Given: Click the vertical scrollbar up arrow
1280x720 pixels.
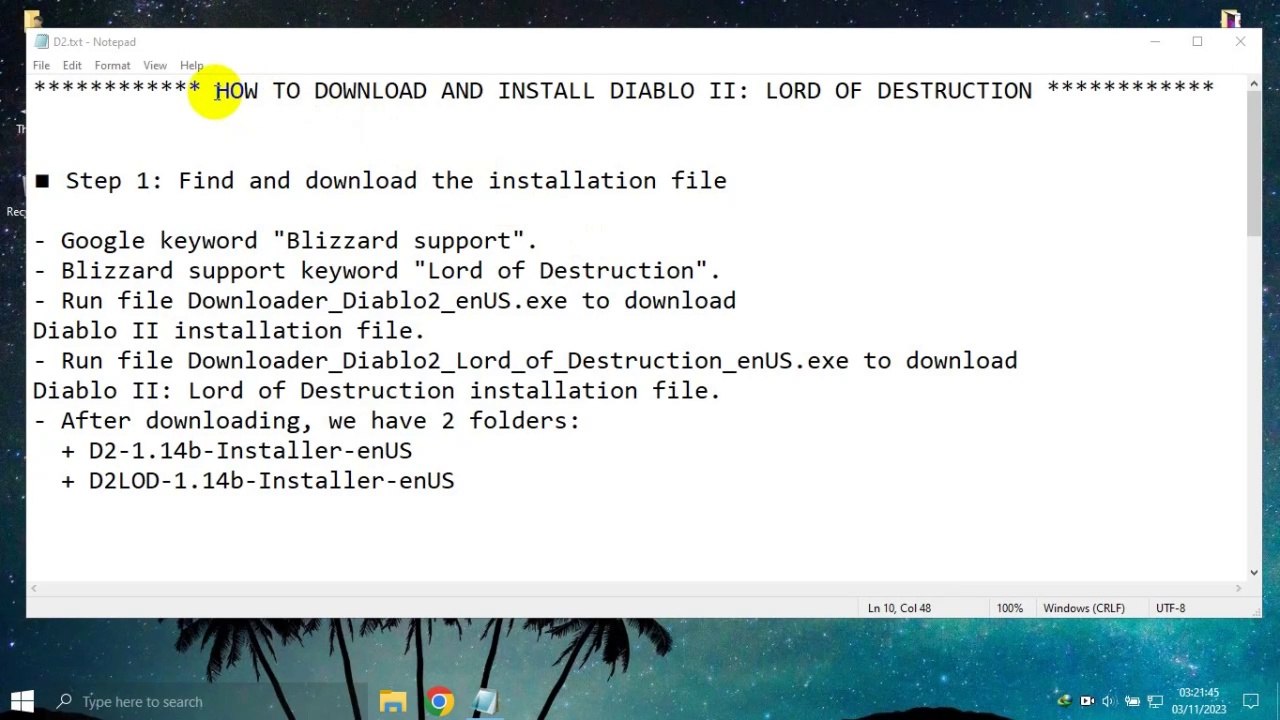Looking at the screenshot, I should (1253, 85).
